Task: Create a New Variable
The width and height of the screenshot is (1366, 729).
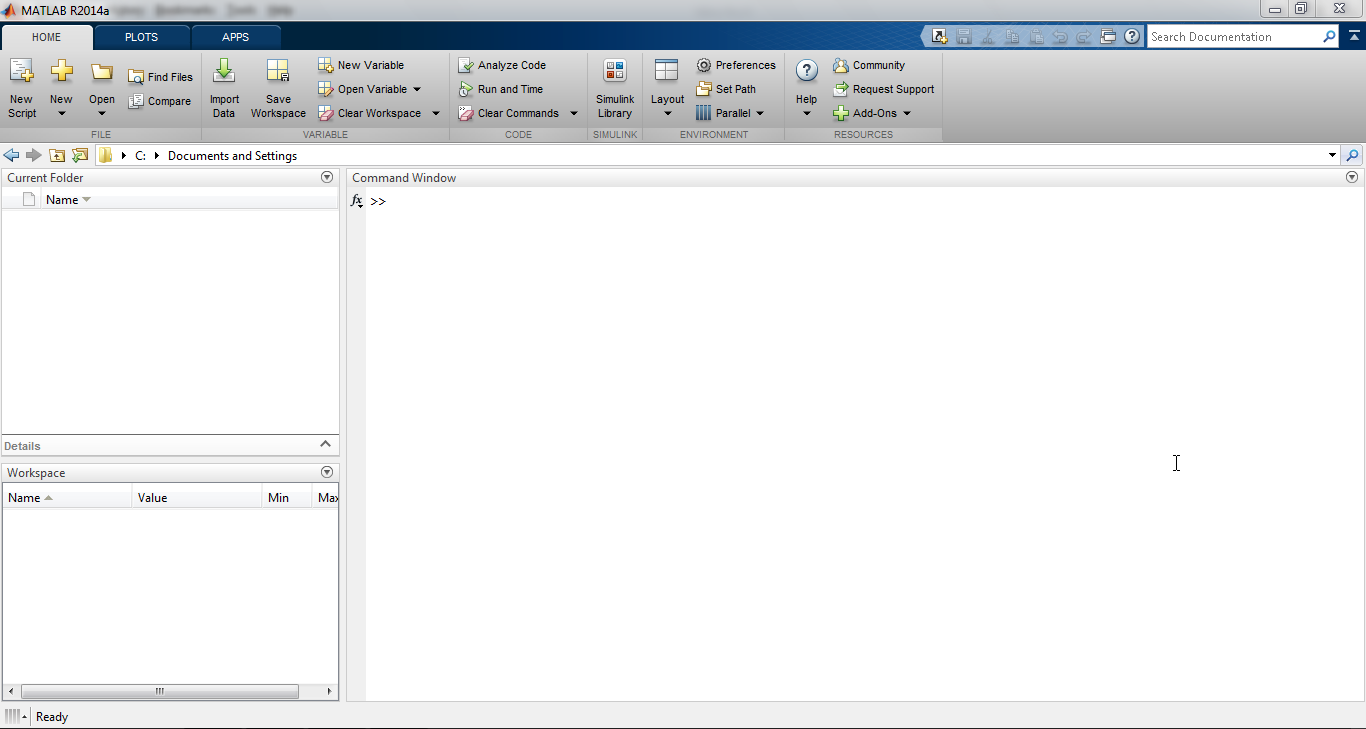Action: pos(361,65)
